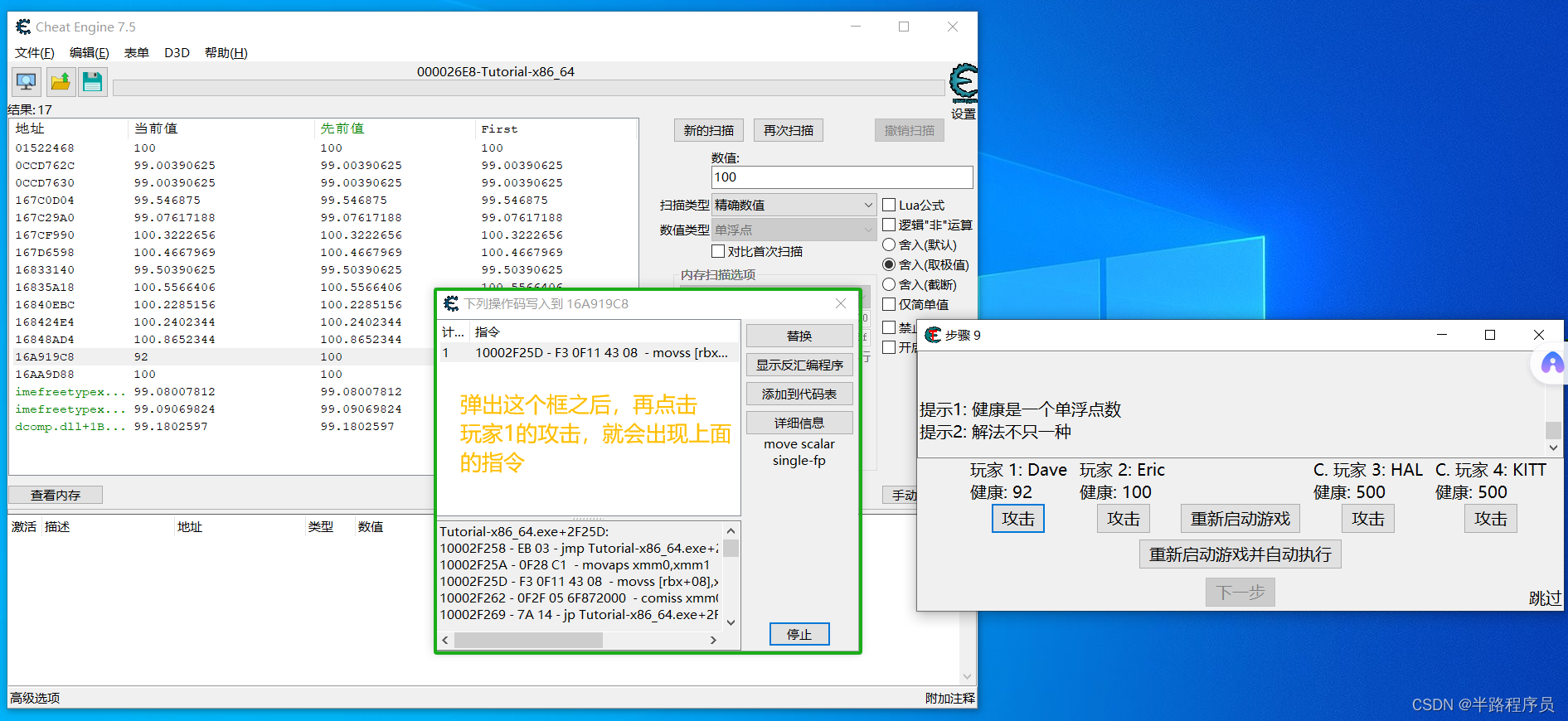Screen dimensions: 1568x721
Task: Click the 类型 column header in address list
Action: coord(320,527)
